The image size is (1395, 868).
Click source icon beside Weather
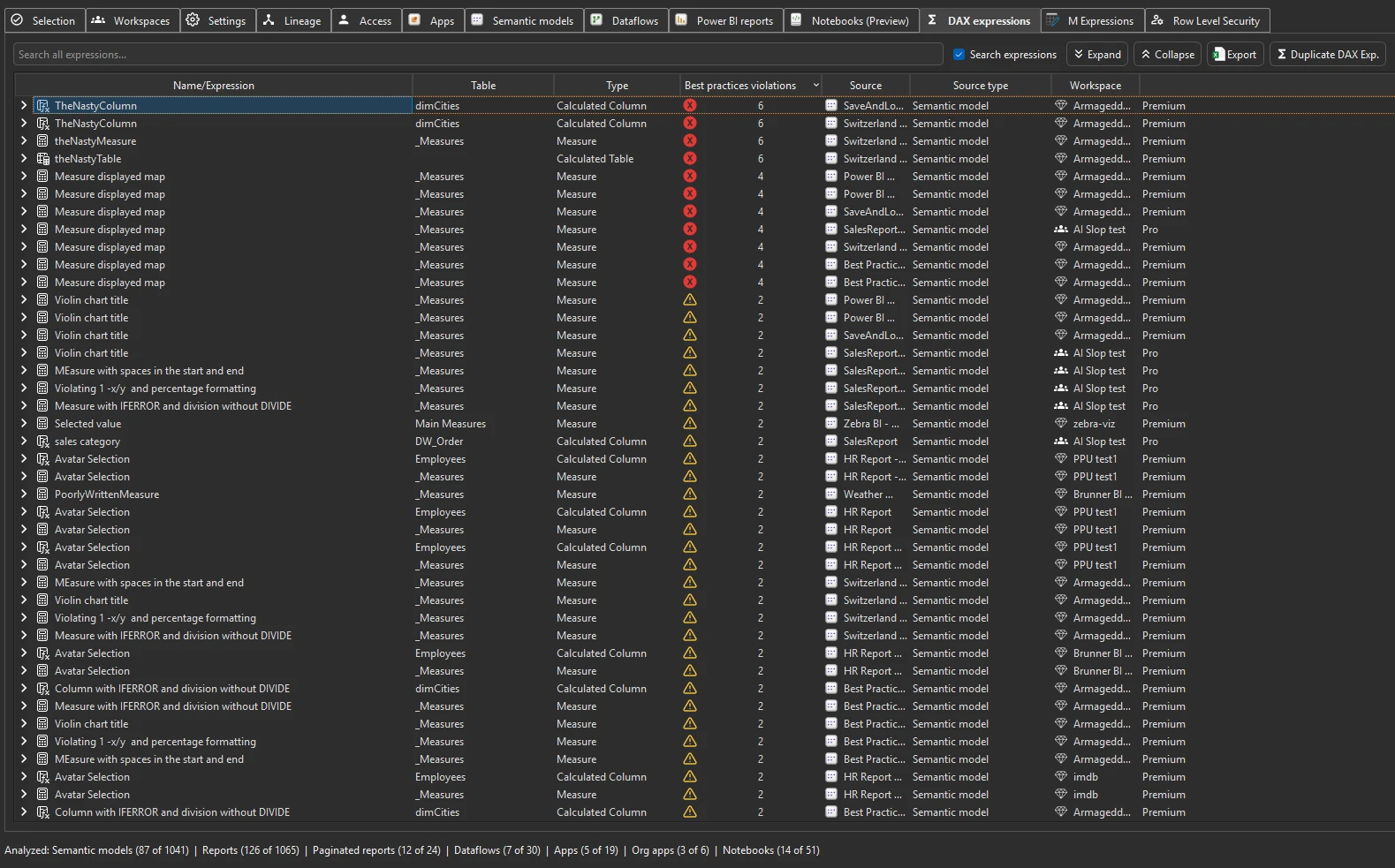pos(831,494)
